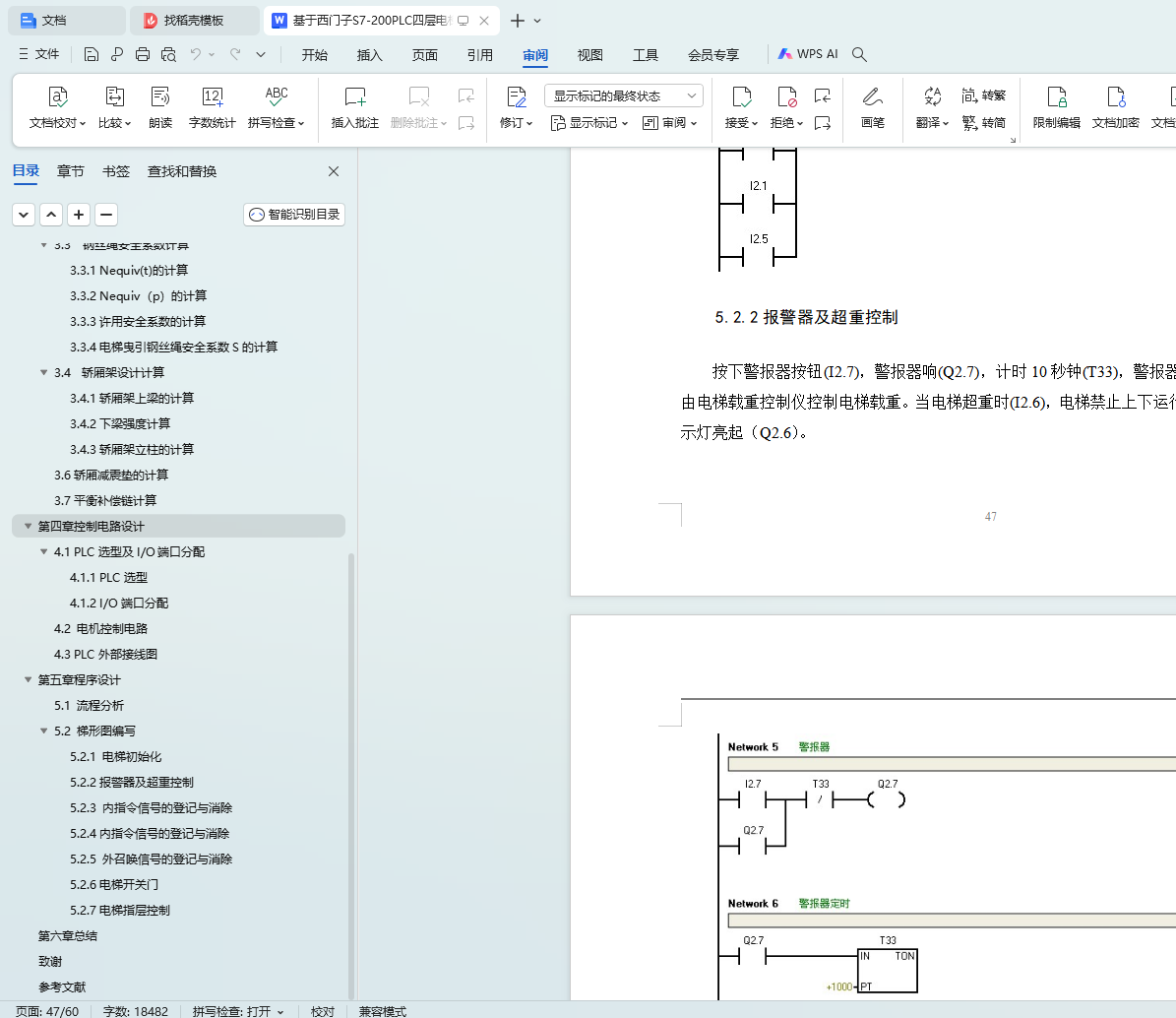Collapse 第五章程序设计 tree node

28,679
